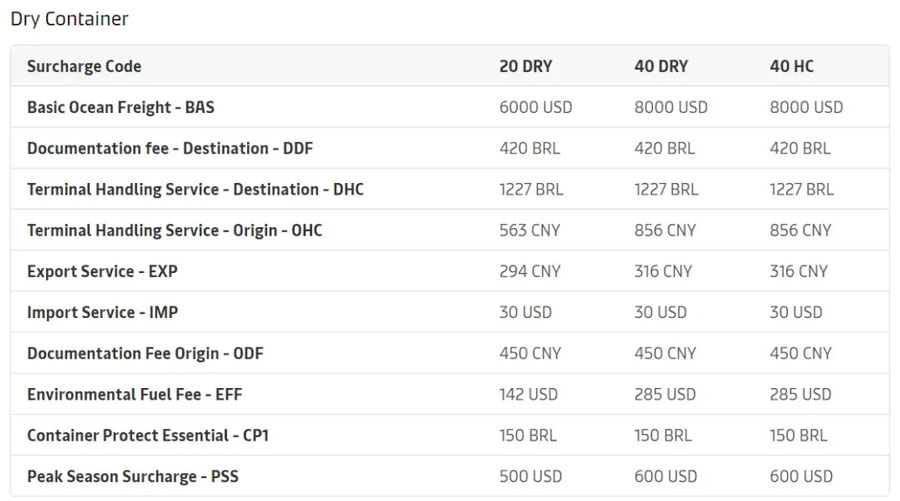Click the 142 USD fuel fee value
This screenshot has height=501, width=900.
click(528, 395)
